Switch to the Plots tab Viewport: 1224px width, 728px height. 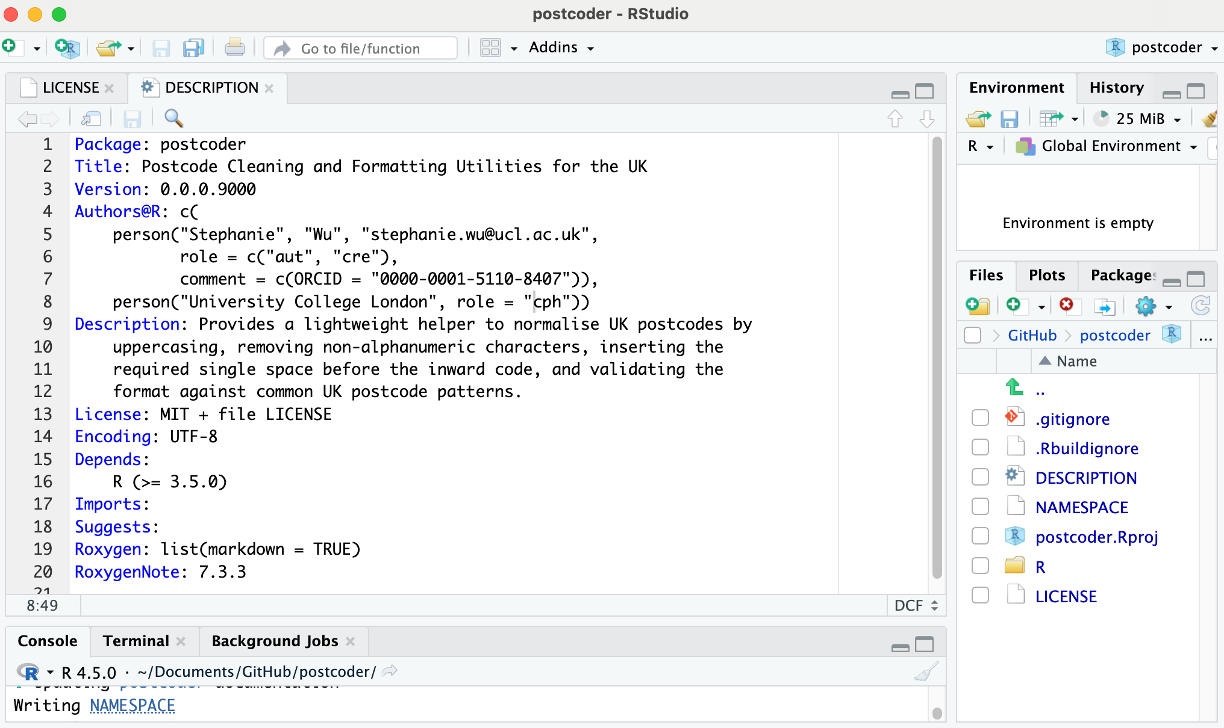tap(1047, 275)
